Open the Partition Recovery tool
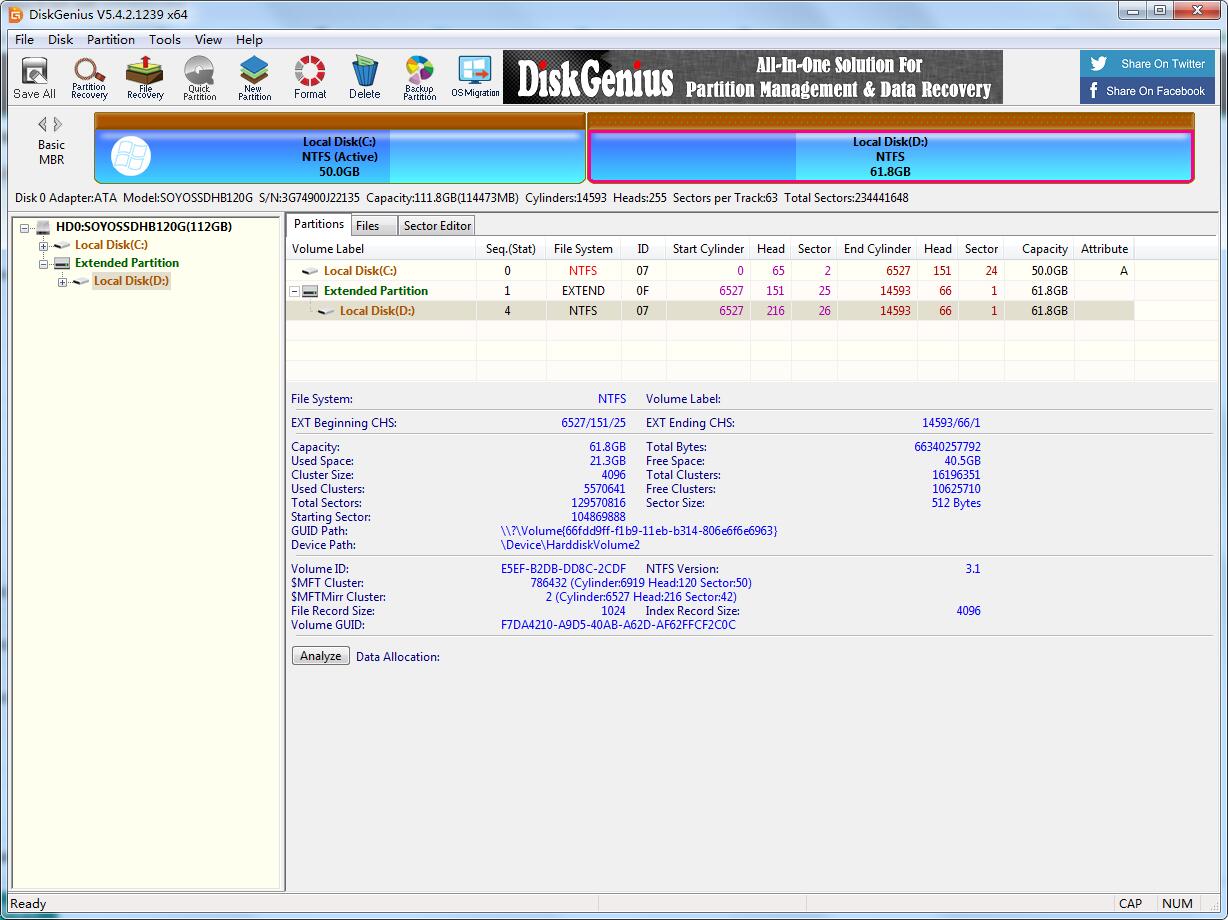The height and width of the screenshot is (920, 1228). point(89,77)
